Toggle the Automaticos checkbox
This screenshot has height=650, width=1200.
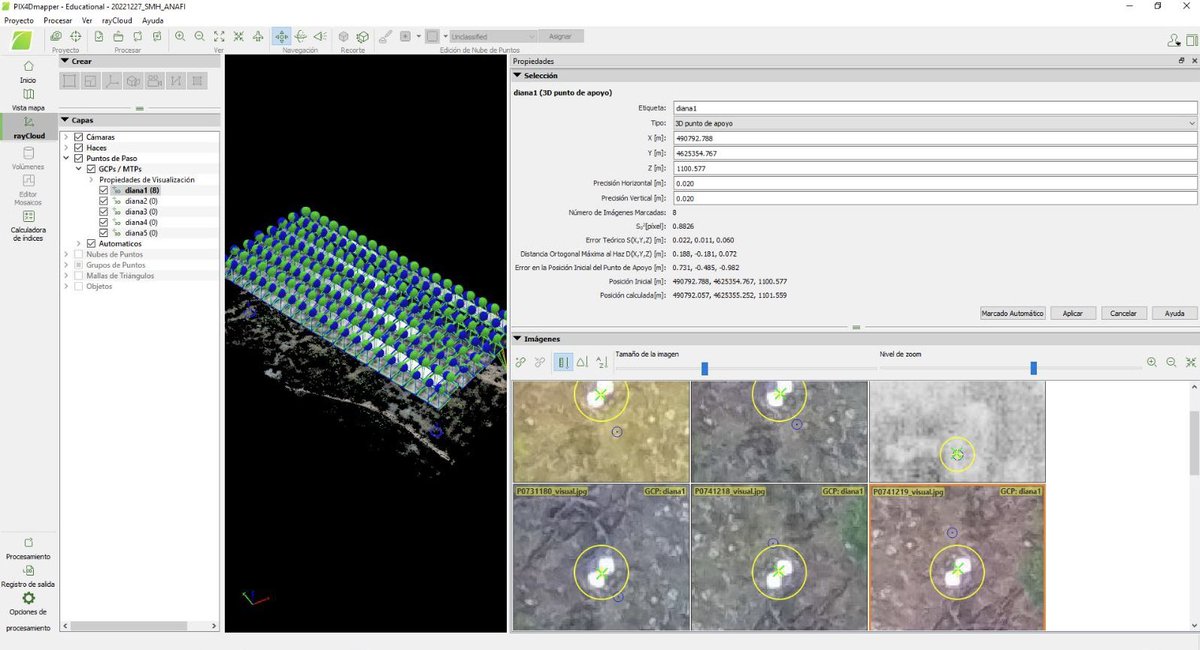point(91,244)
